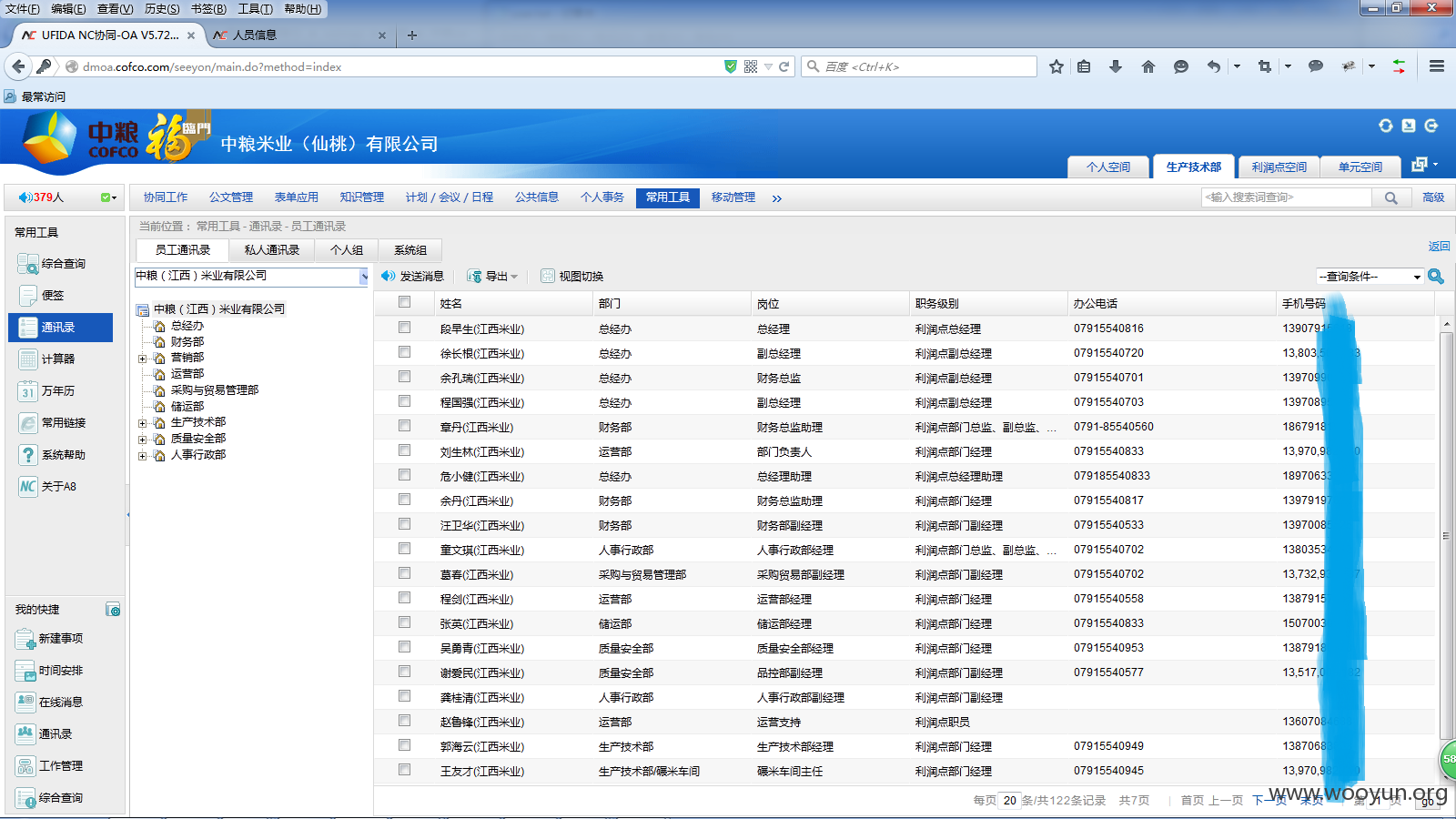
Task: Click the 每页 records-per-page field
Action: pos(1010,801)
